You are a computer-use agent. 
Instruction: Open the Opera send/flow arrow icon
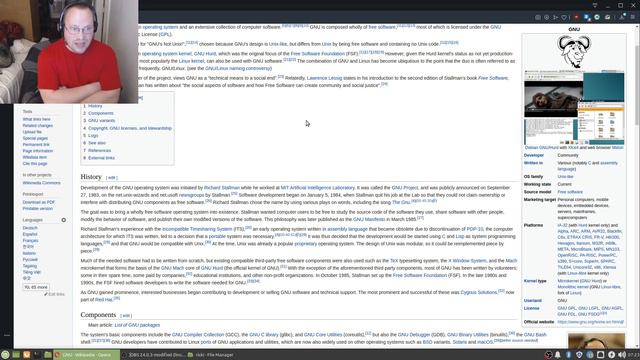[556, 17]
